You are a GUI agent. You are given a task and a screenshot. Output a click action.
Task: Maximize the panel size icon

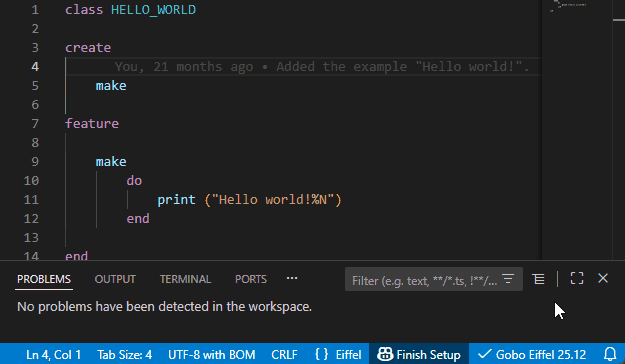pos(577,278)
